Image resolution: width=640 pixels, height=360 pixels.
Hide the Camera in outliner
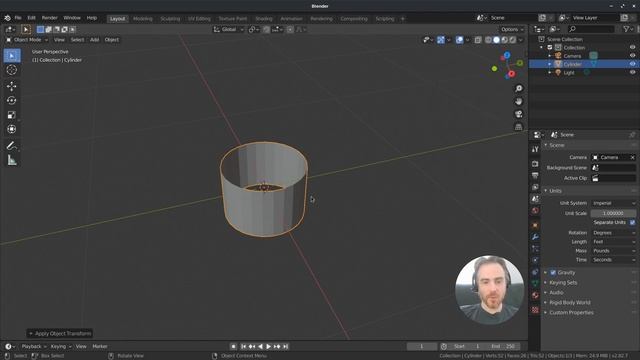tap(632, 56)
